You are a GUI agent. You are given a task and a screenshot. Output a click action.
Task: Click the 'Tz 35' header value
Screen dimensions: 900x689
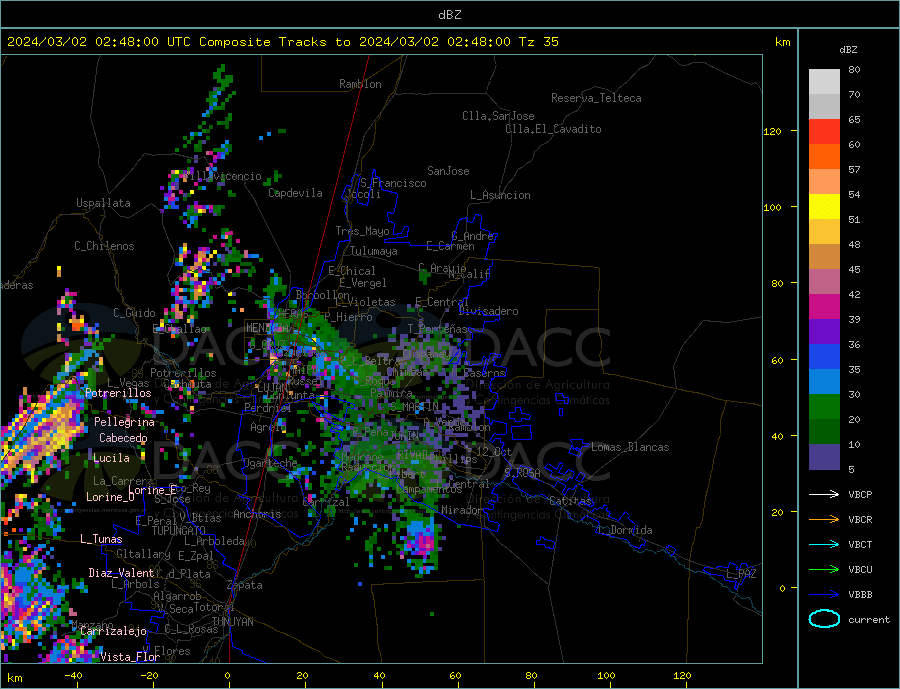tap(538, 42)
